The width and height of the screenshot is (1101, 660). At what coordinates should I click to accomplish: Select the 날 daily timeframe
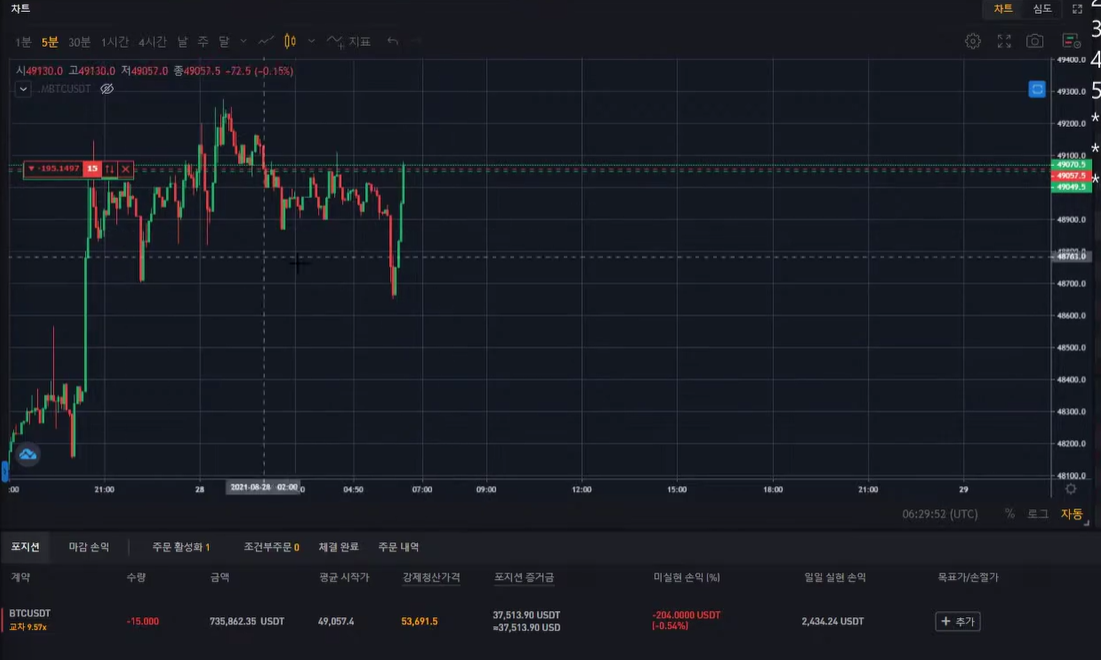point(183,42)
